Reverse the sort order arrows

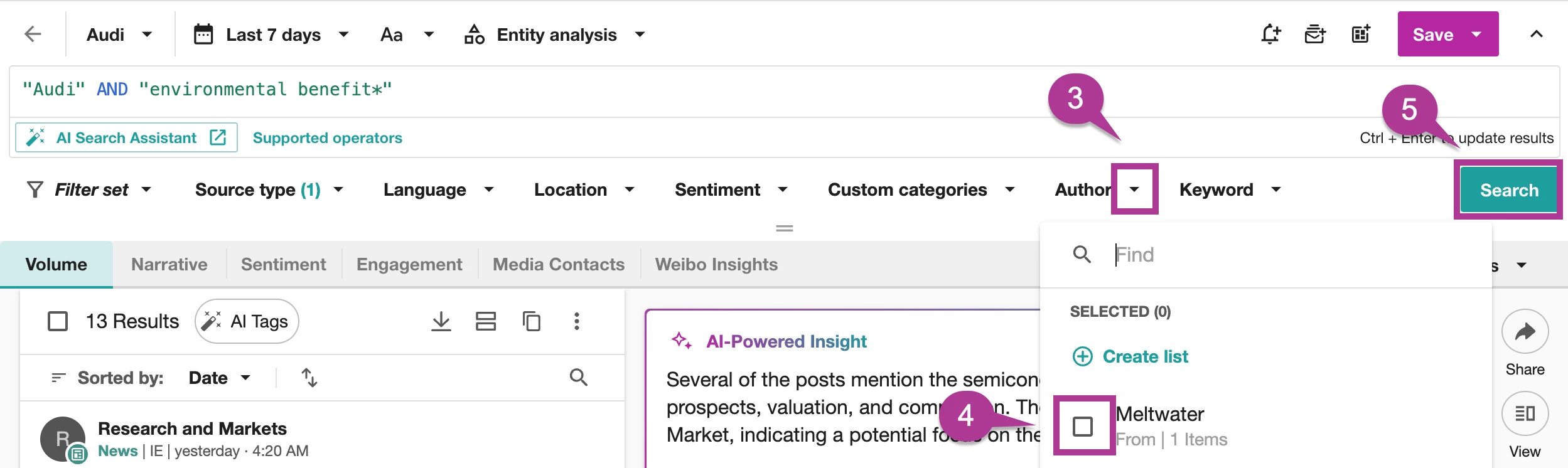coord(309,378)
